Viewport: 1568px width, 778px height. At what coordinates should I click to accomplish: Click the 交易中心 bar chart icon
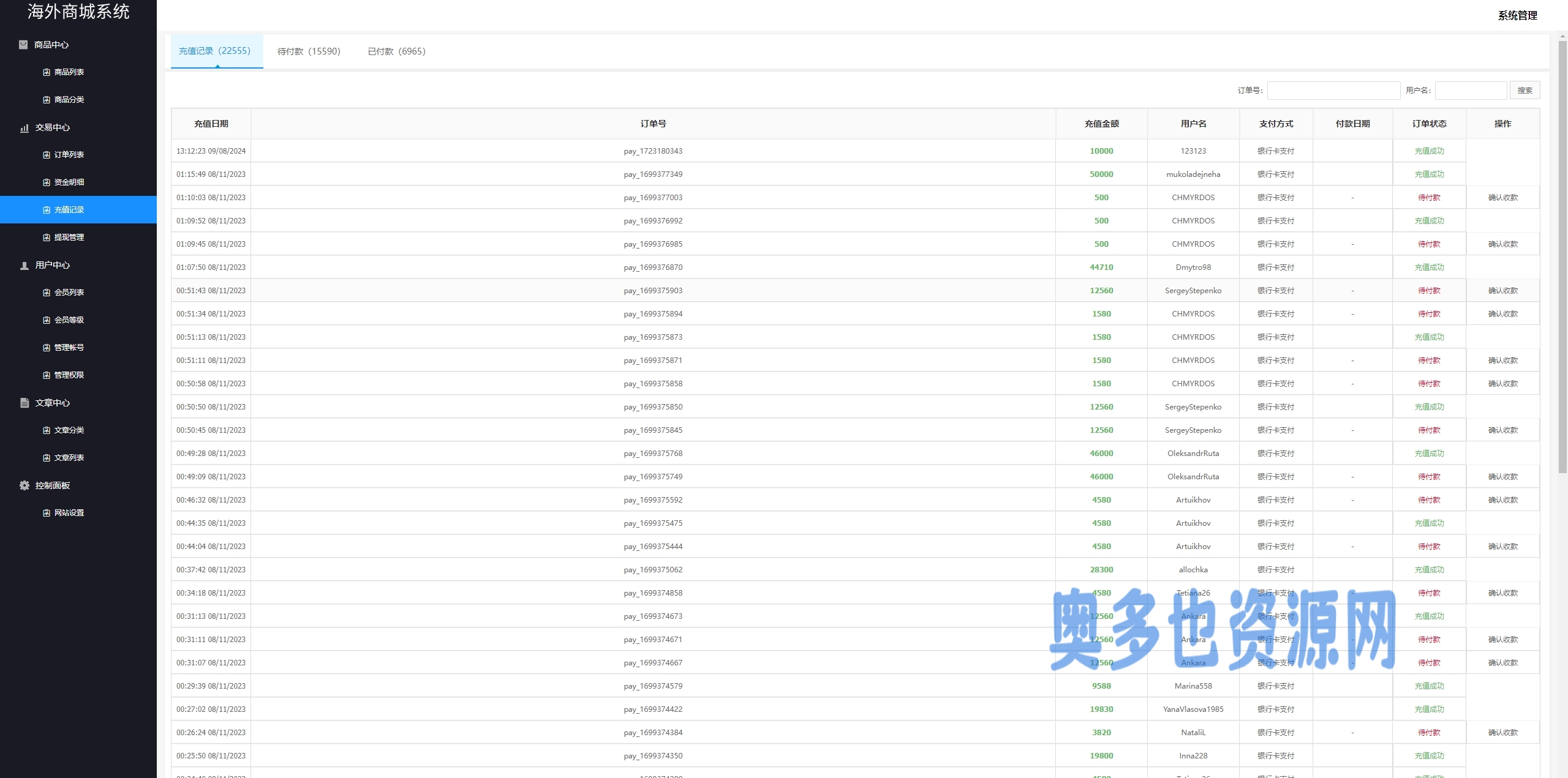[x=24, y=128]
